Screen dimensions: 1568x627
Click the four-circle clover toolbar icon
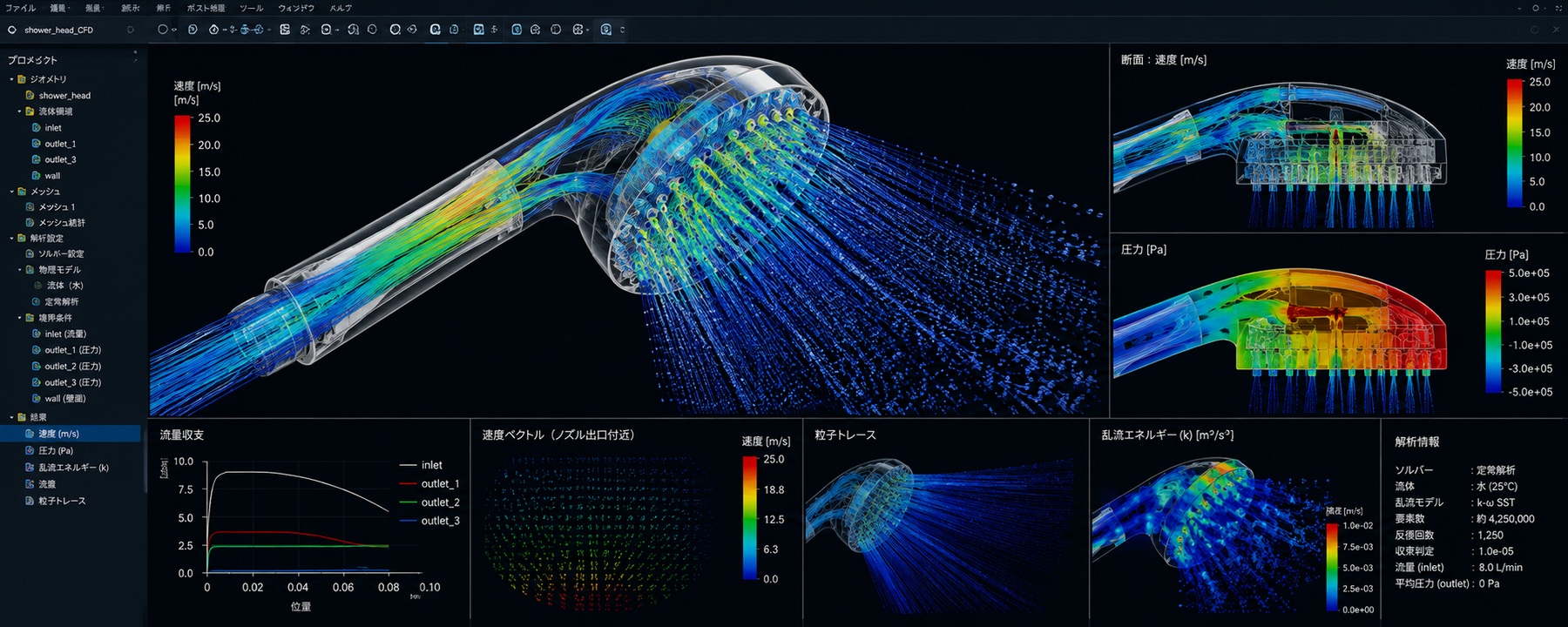[578, 30]
